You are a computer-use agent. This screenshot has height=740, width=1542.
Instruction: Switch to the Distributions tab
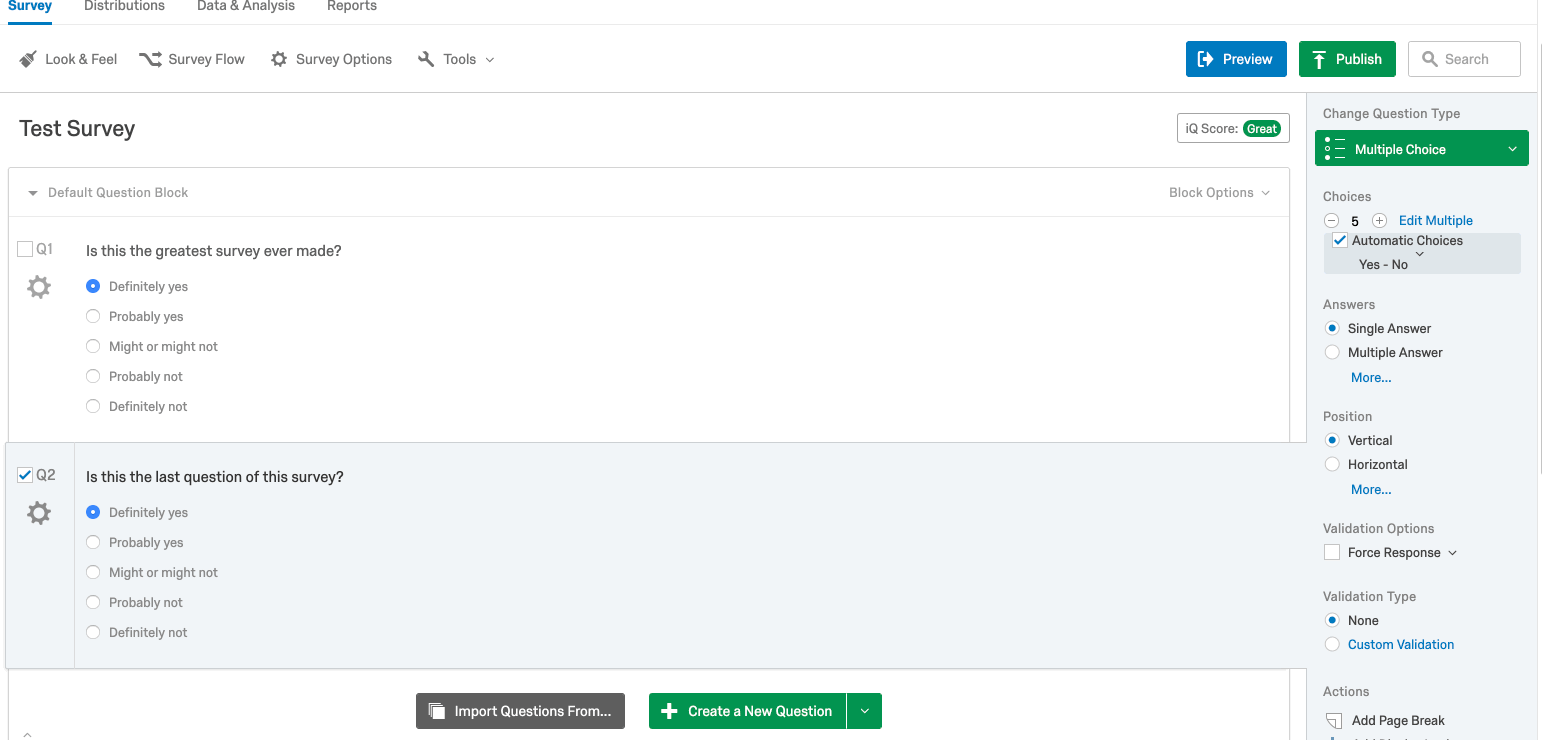(x=125, y=6)
